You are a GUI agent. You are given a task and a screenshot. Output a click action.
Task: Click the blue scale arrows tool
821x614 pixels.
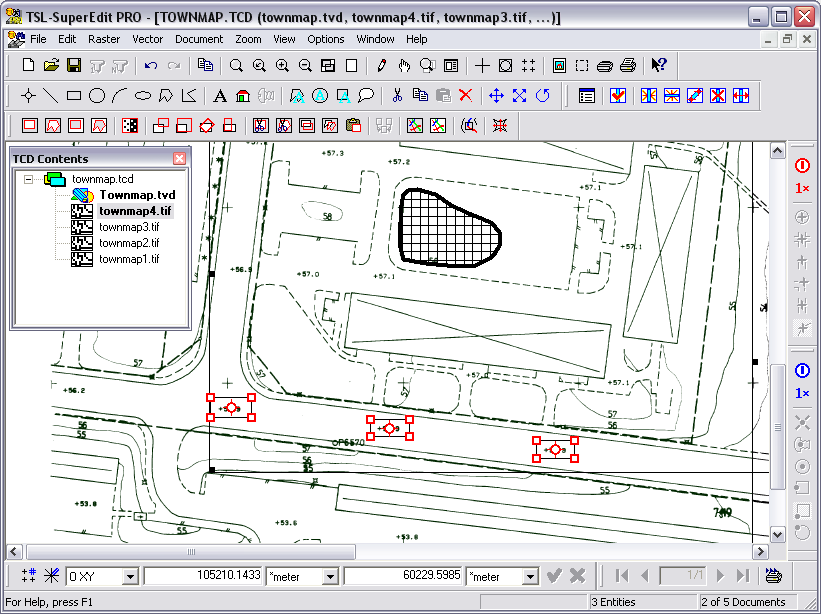click(519, 96)
